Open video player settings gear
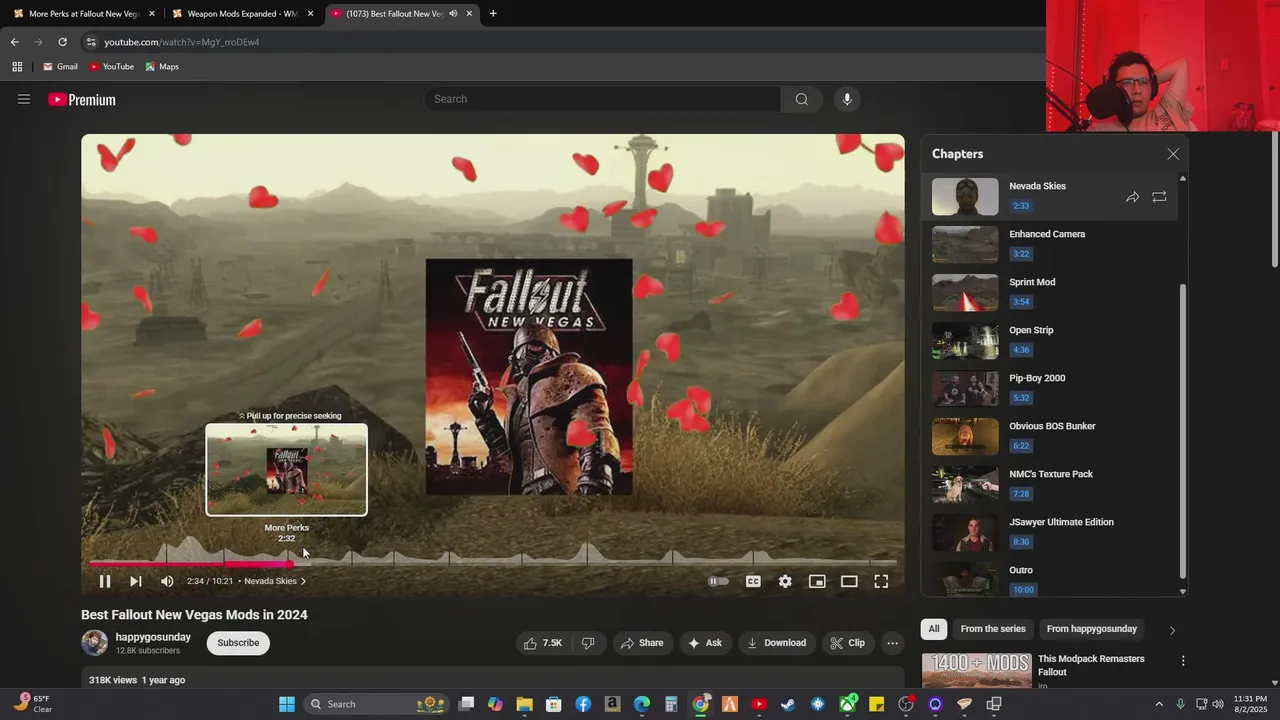Image resolution: width=1280 pixels, height=720 pixels. pos(785,581)
